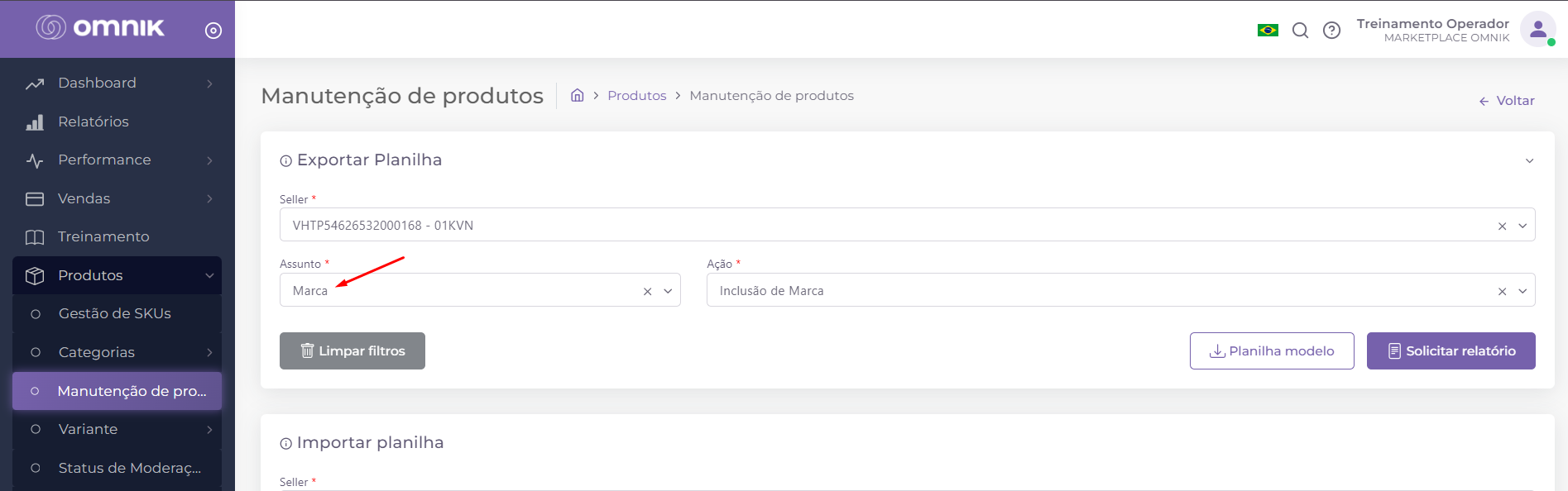Open Categorias submenu item
This screenshot has width=1568, height=491.
click(x=117, y=352)
